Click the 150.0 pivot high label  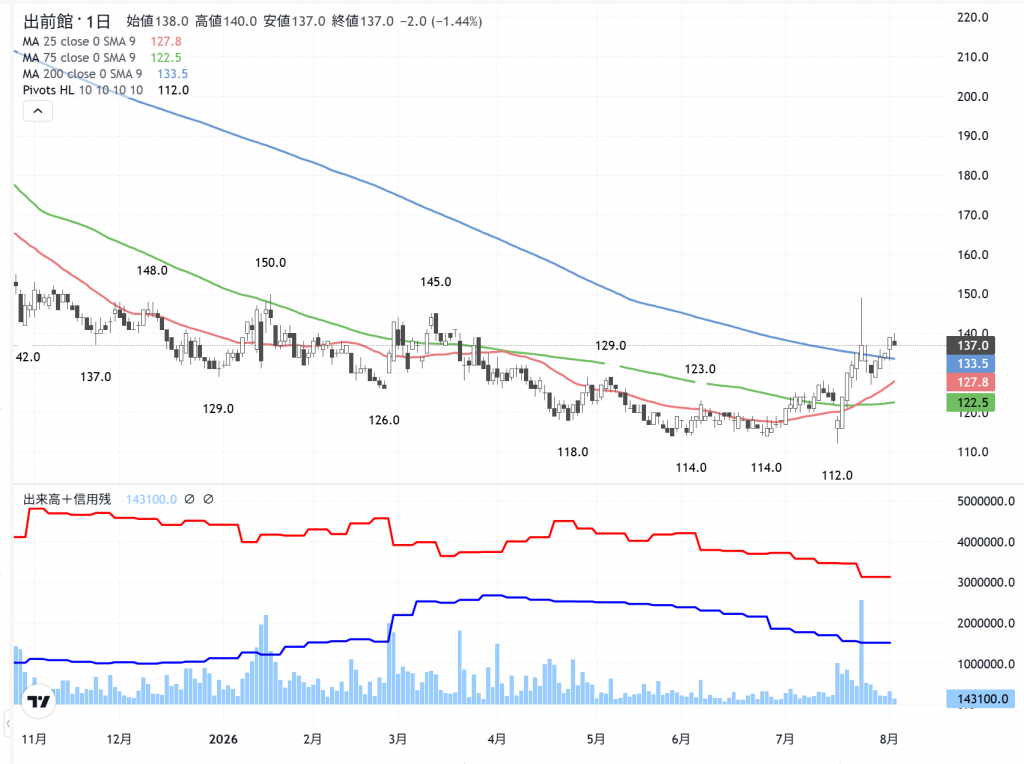[x=270, y=263]
